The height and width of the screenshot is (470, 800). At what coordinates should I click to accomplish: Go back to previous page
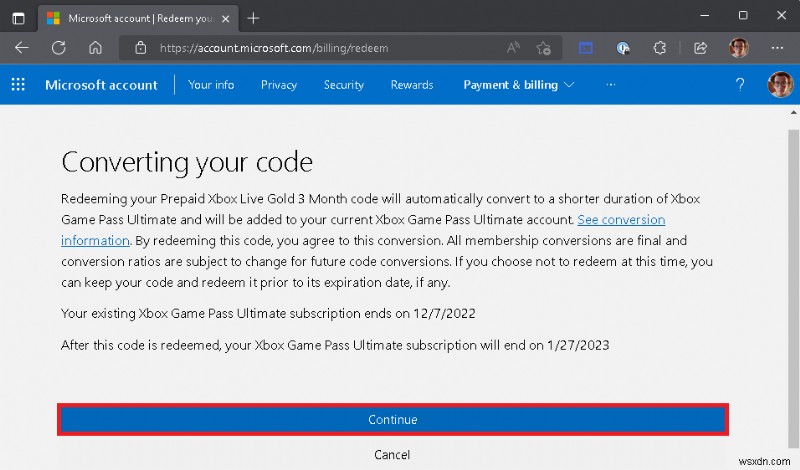pos(21,48)
